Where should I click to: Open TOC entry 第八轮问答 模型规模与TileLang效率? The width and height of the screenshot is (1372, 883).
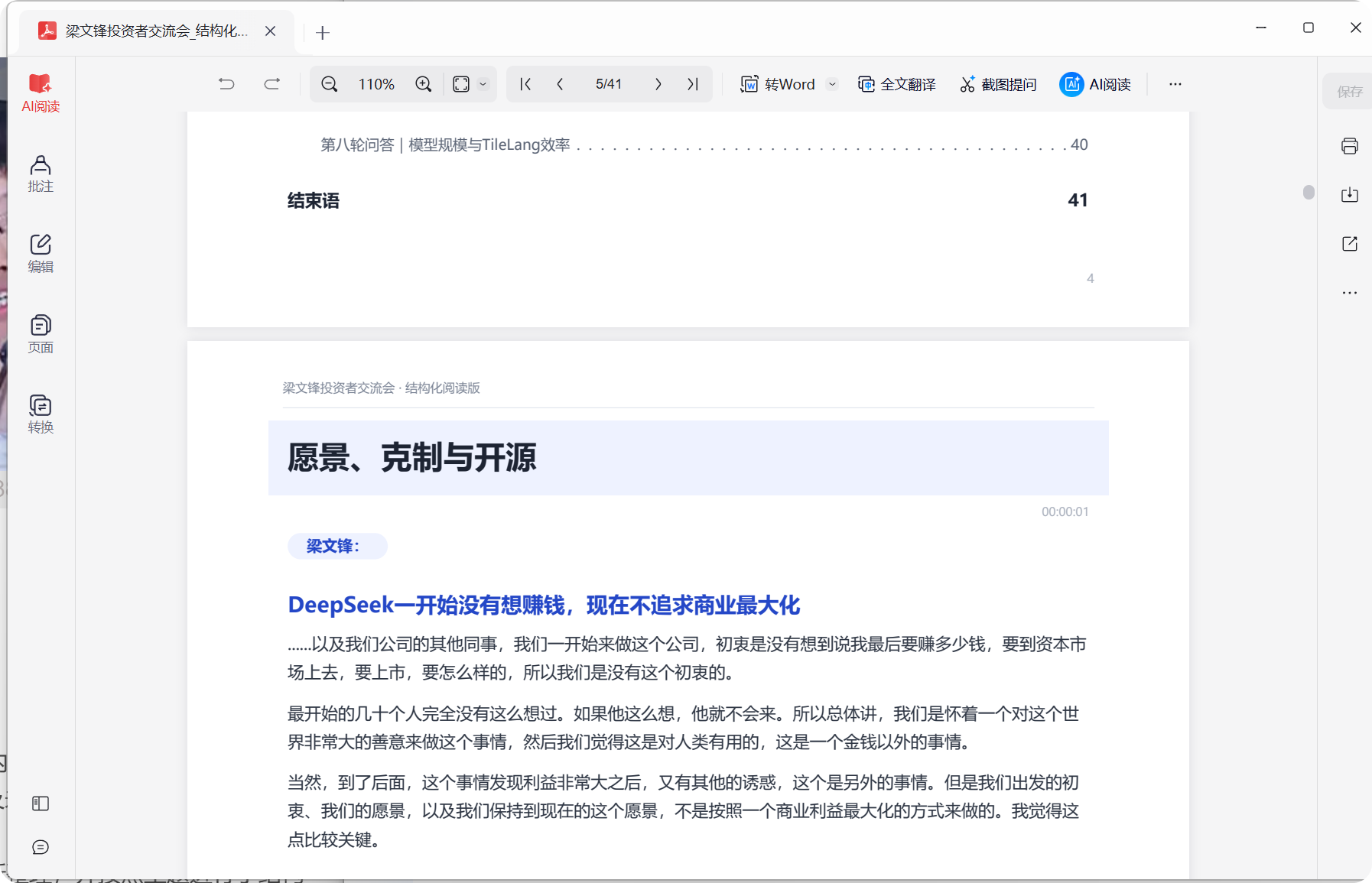point(704,144)
